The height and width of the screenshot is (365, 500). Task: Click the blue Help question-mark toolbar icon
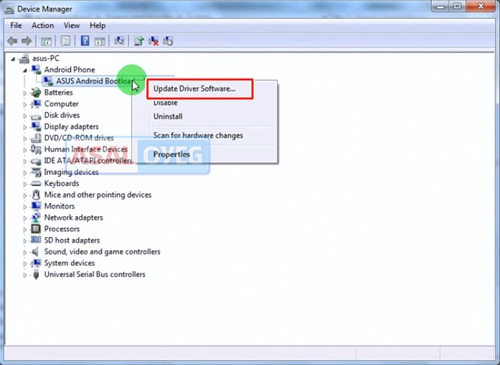point(85,41)
